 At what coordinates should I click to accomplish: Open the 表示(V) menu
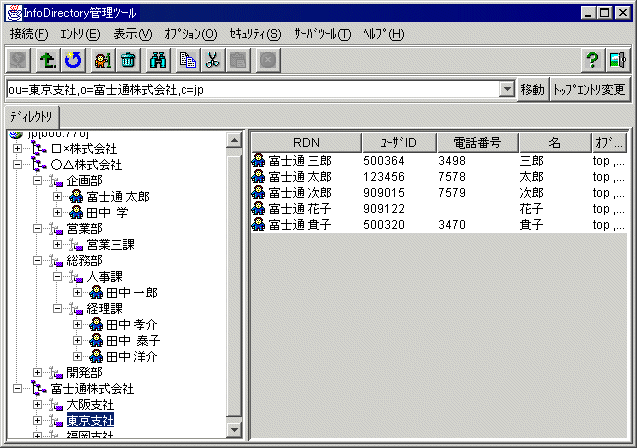133,34
